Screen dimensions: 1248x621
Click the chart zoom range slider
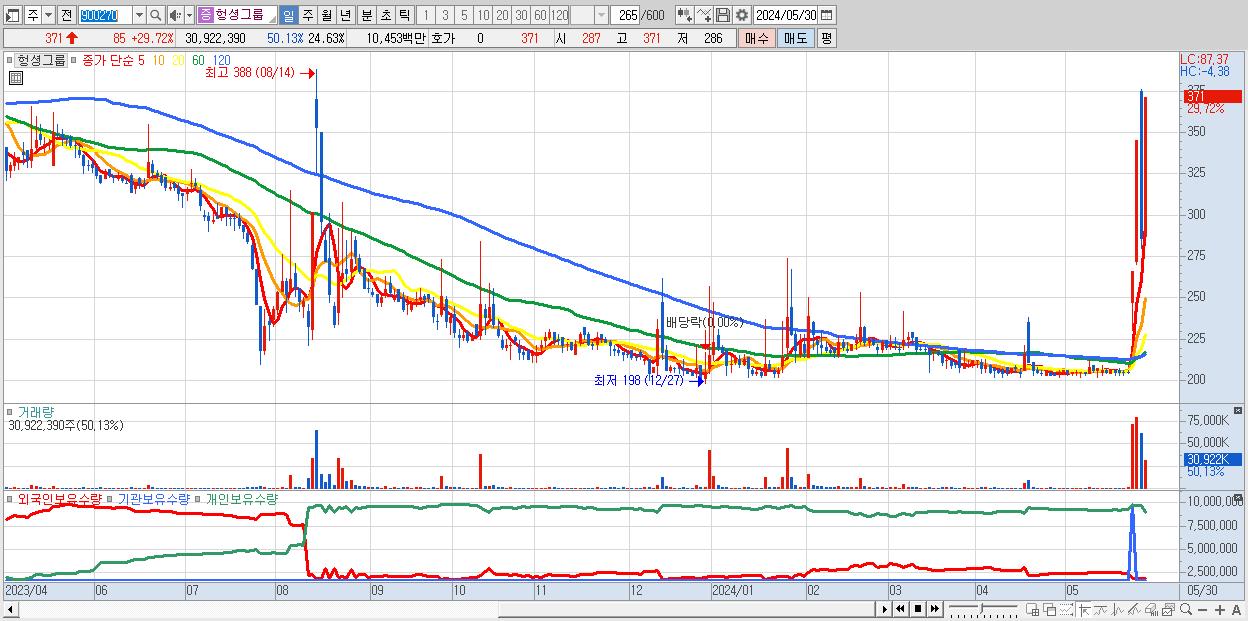[x=983, y=609]
